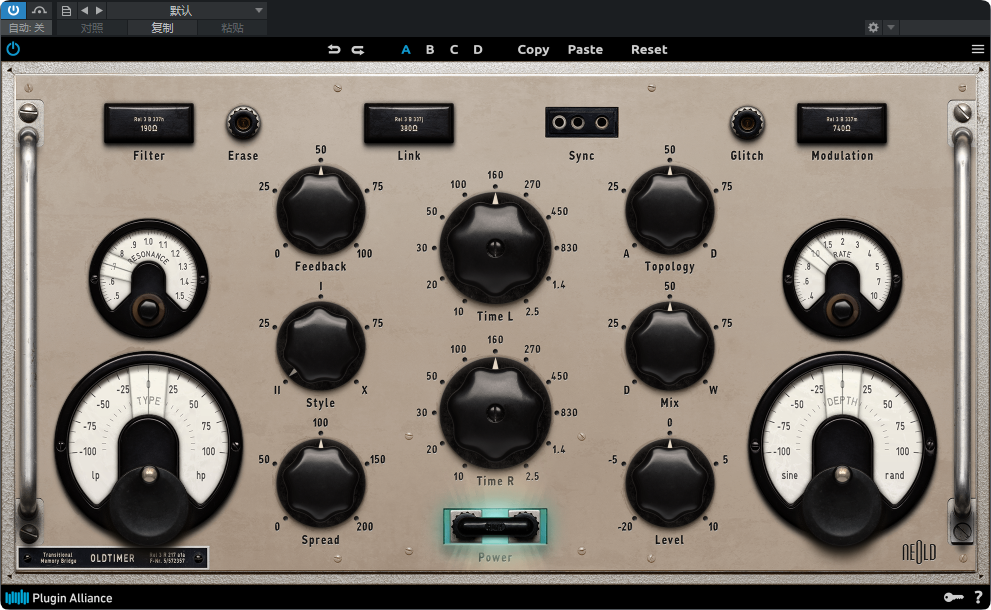Click the Feedback knob
Viewport: 991px width, 610px height.
pyautogui.click(x=320, y=210)
